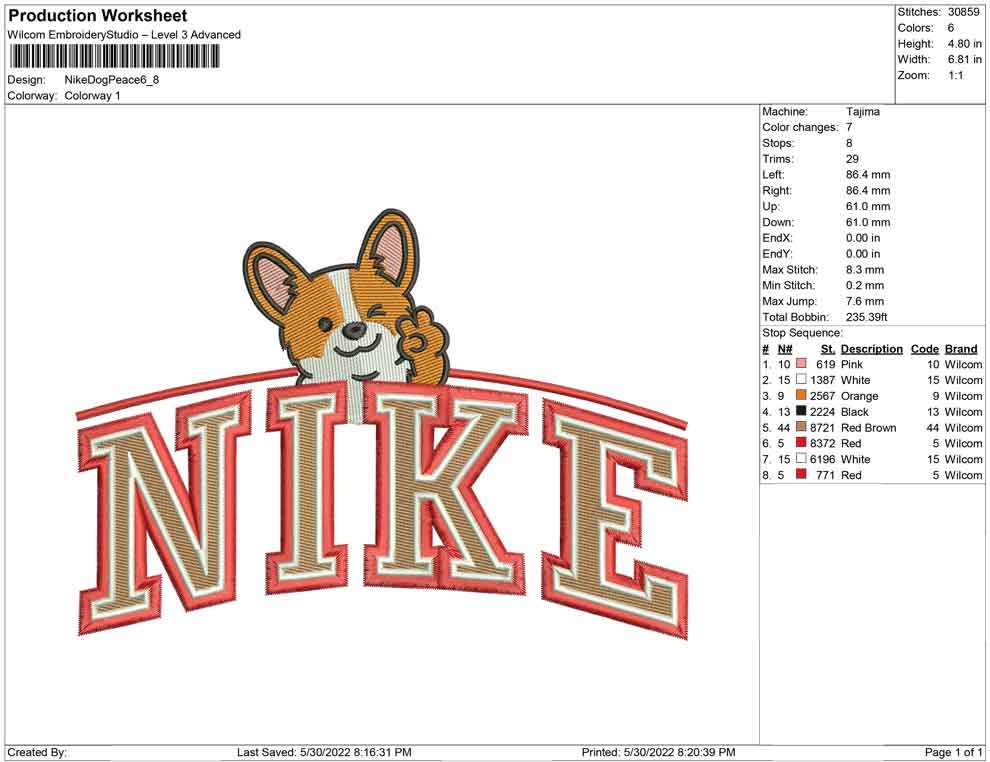This screenshot has height=762, width=990.
Task: Click the white swatch with 6196 stitches
Action: (801, 458)
